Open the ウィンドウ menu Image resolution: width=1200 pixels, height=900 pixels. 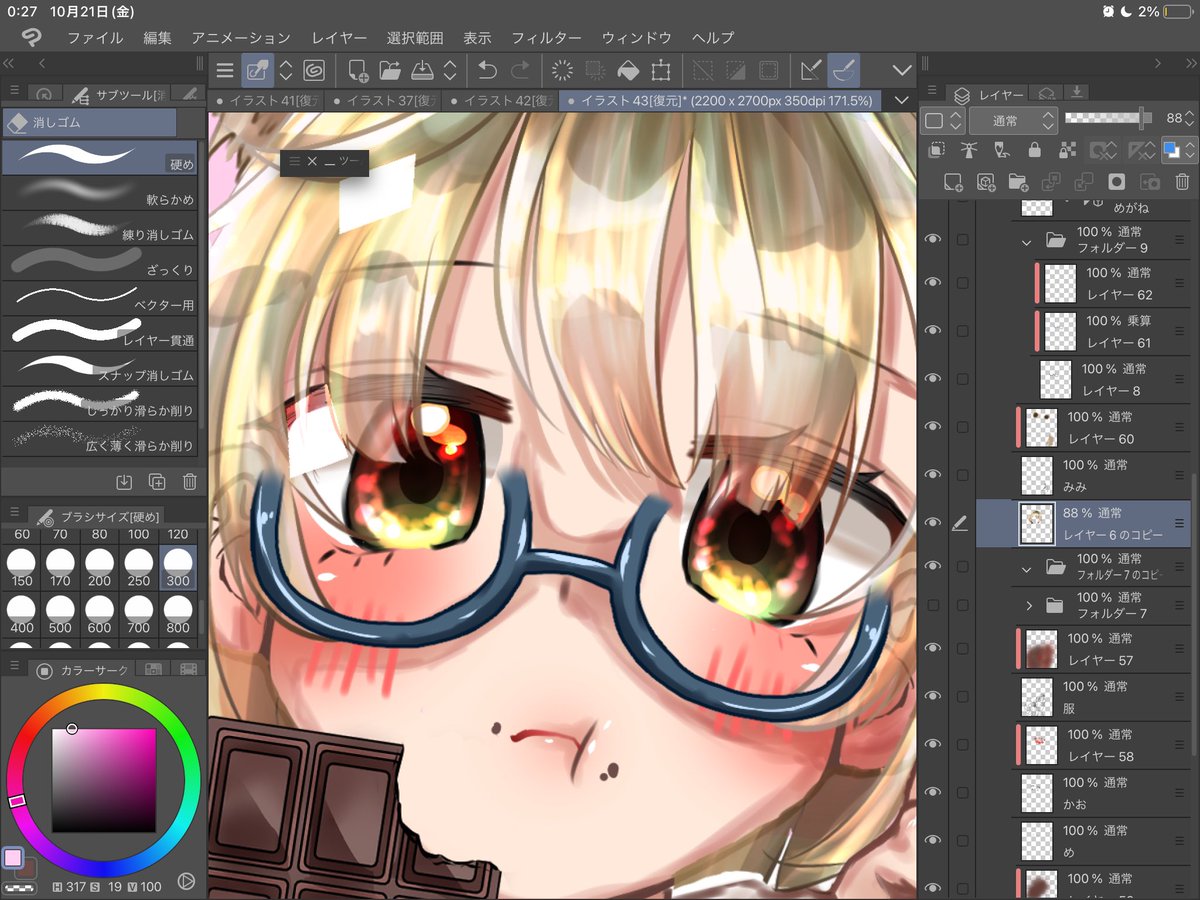click(636, 38)
